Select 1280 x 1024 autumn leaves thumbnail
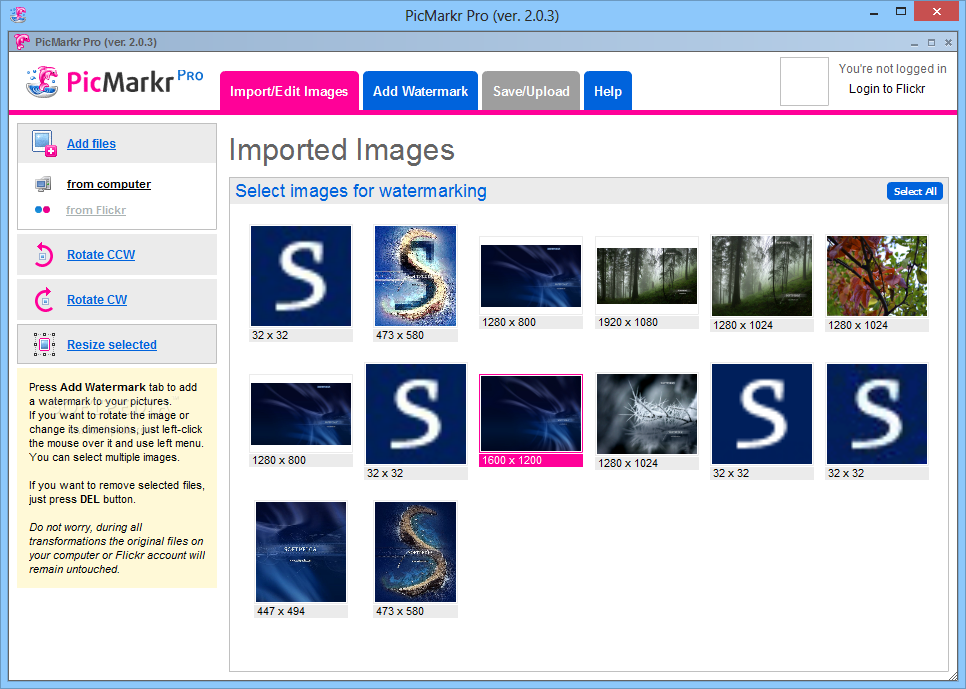Image resolution: width=966 pixels, height=689 pixels. pos(877,275)
